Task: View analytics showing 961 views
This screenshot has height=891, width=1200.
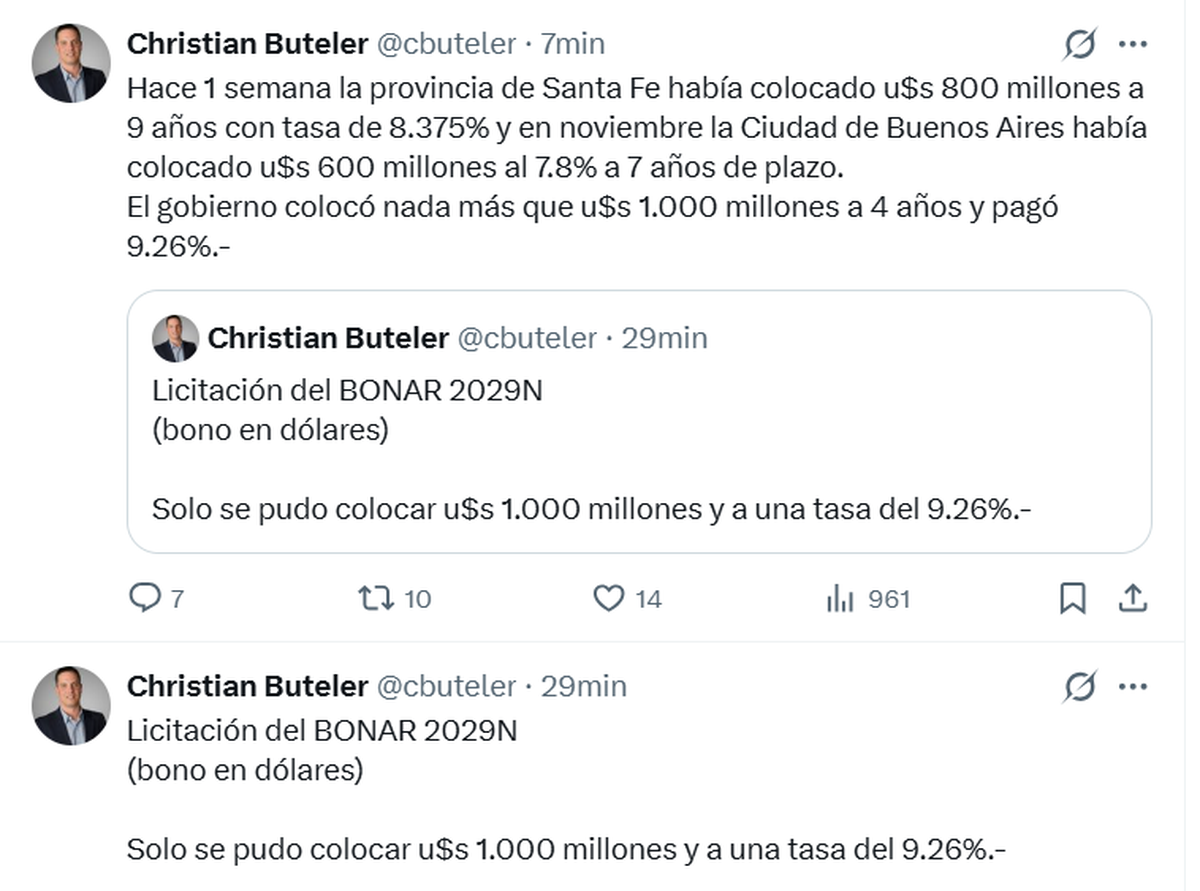Action: (x=840, y=598)
